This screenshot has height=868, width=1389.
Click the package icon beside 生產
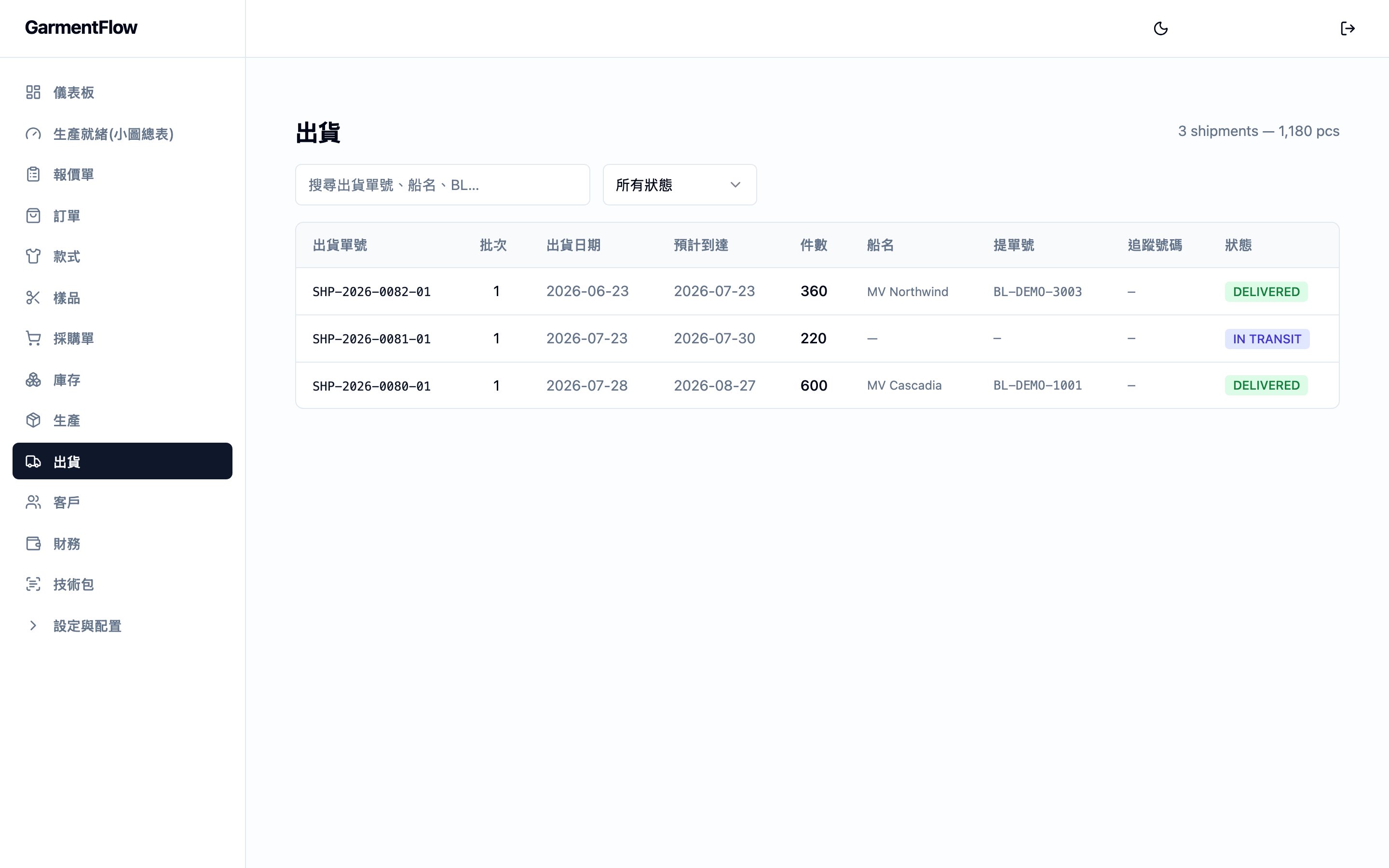tap(33, 421)
